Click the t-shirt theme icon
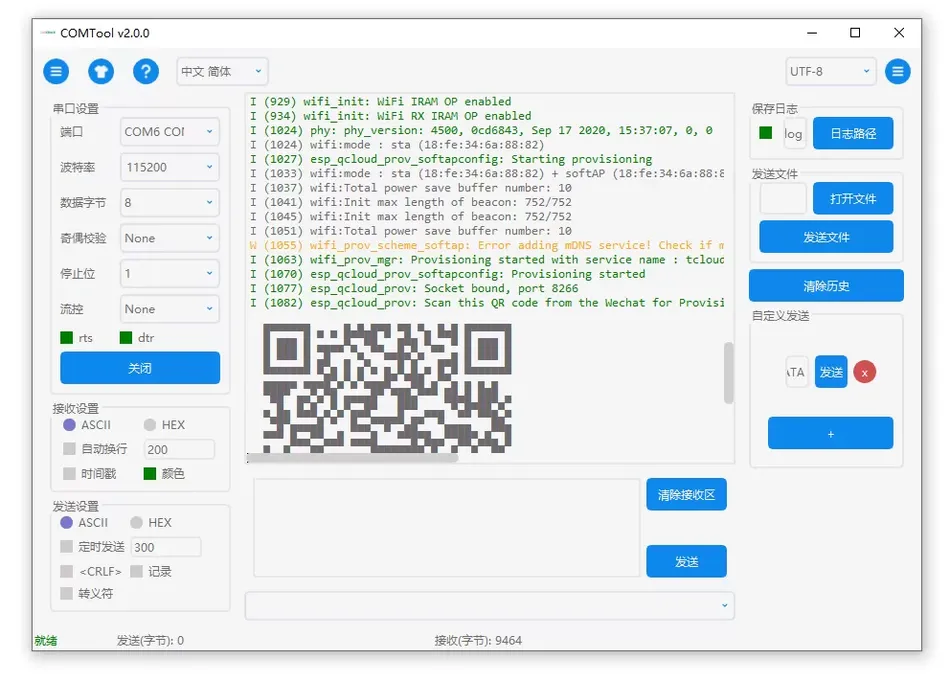The height and width of the screenshot is (681, 950). (x=100, y=71)
